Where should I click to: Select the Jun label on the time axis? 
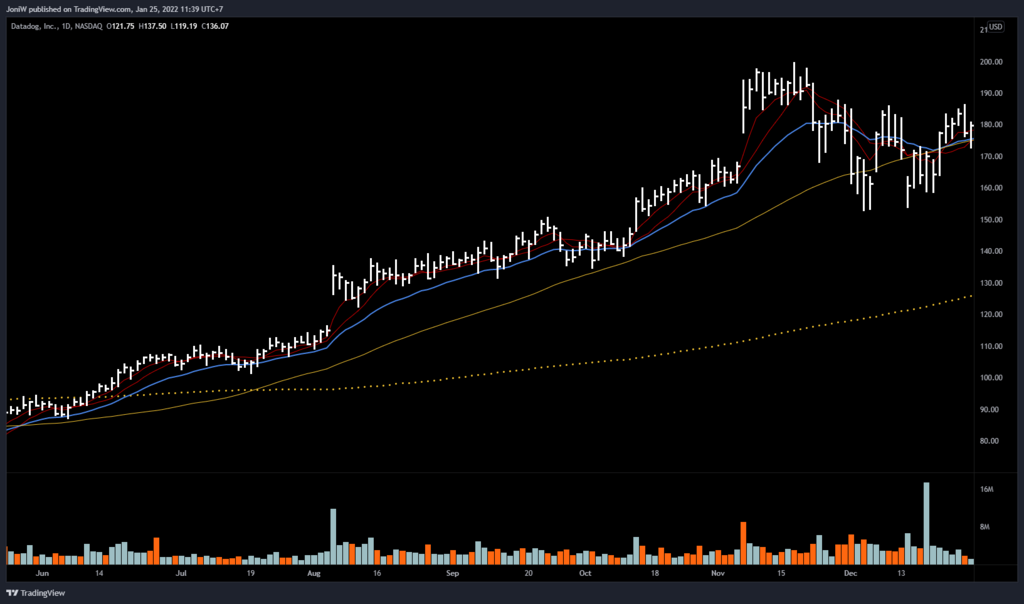[x=41, y=575]
